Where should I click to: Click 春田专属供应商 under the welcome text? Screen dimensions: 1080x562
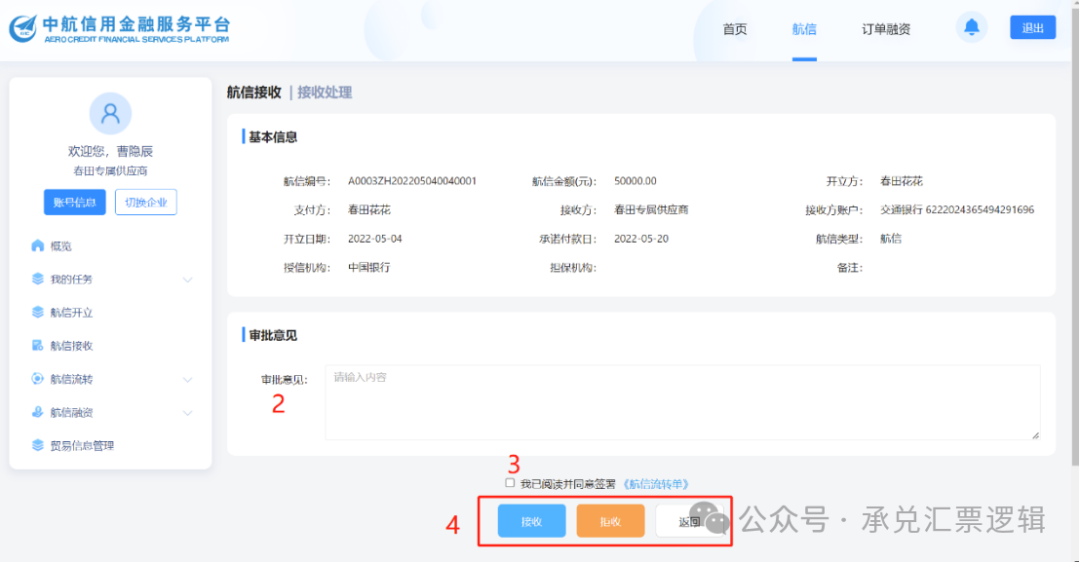pos(110,171)
